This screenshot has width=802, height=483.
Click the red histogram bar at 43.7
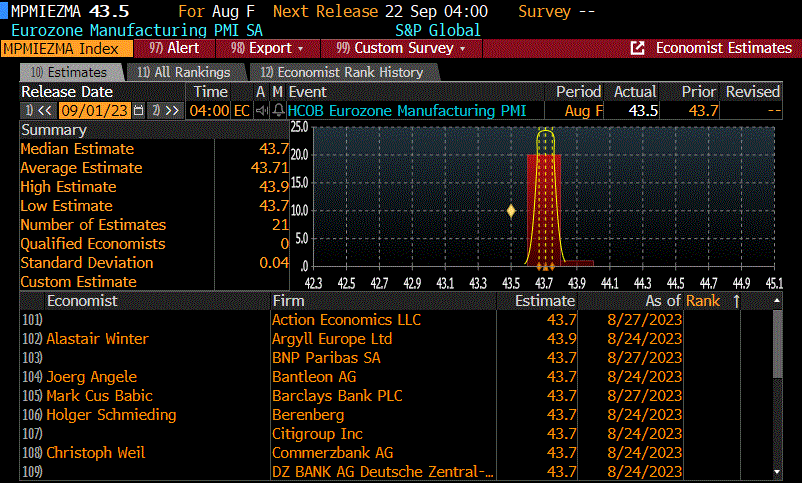(x=544, y=210)
